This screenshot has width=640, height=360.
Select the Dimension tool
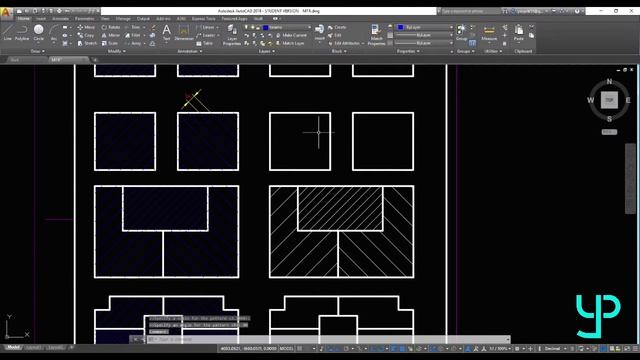point(184,32)
